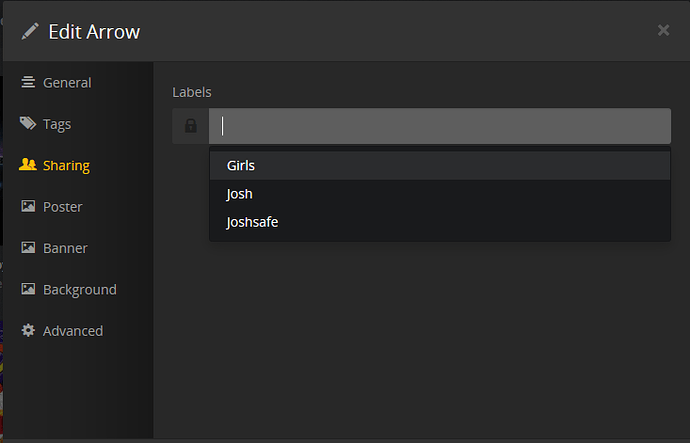Pick Joshsafe from the dropdown list

252,222
